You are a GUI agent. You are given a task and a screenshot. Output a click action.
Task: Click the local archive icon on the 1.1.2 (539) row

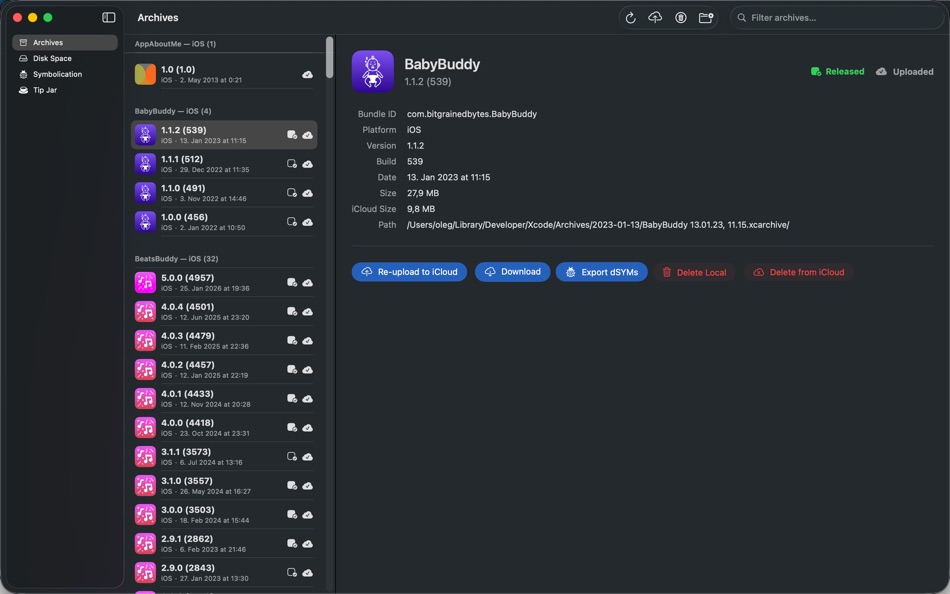(292, 135)
